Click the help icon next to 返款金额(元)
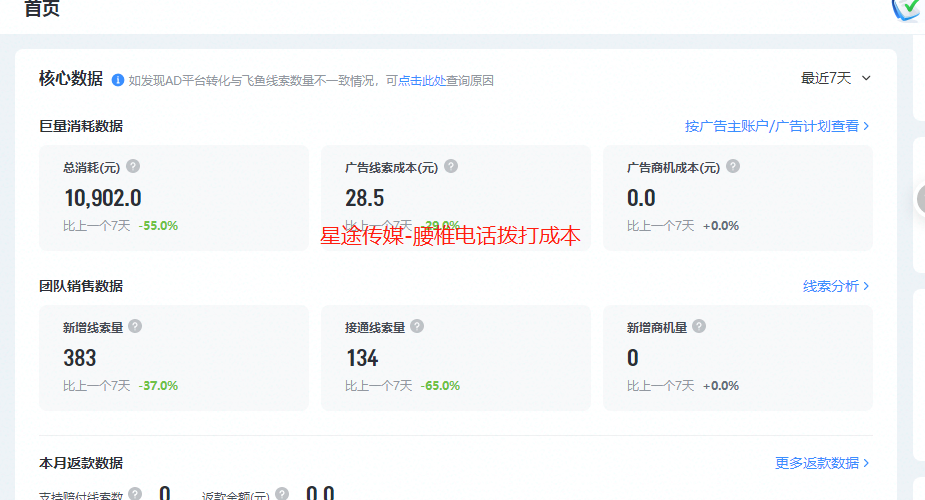 (x=282, y=494)
